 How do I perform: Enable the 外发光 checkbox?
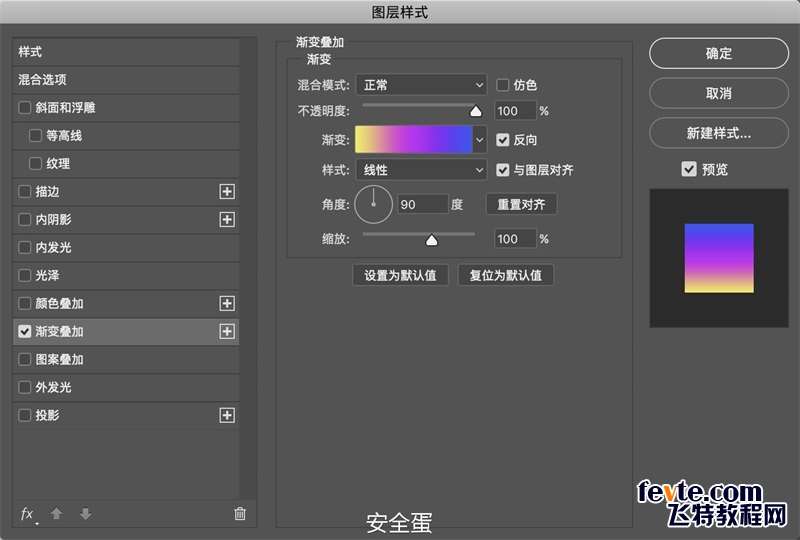click(x=24, y=387)
